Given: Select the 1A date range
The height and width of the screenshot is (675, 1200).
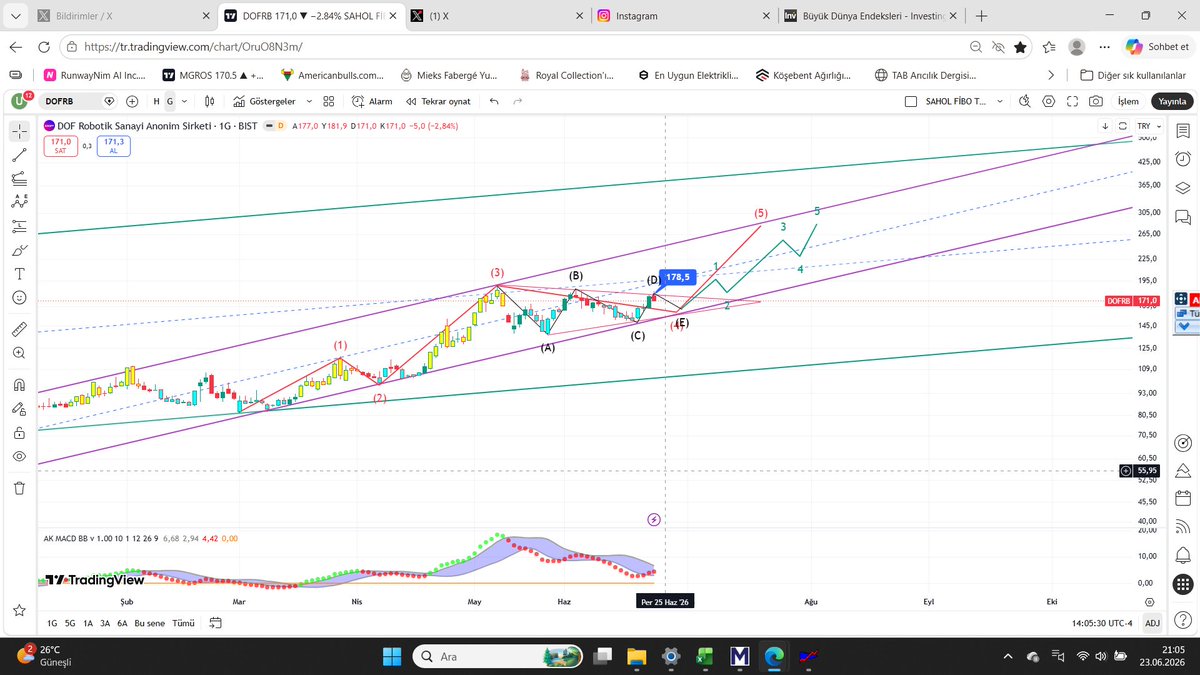Looking at the screenshot, I should (x=88, y=623).
